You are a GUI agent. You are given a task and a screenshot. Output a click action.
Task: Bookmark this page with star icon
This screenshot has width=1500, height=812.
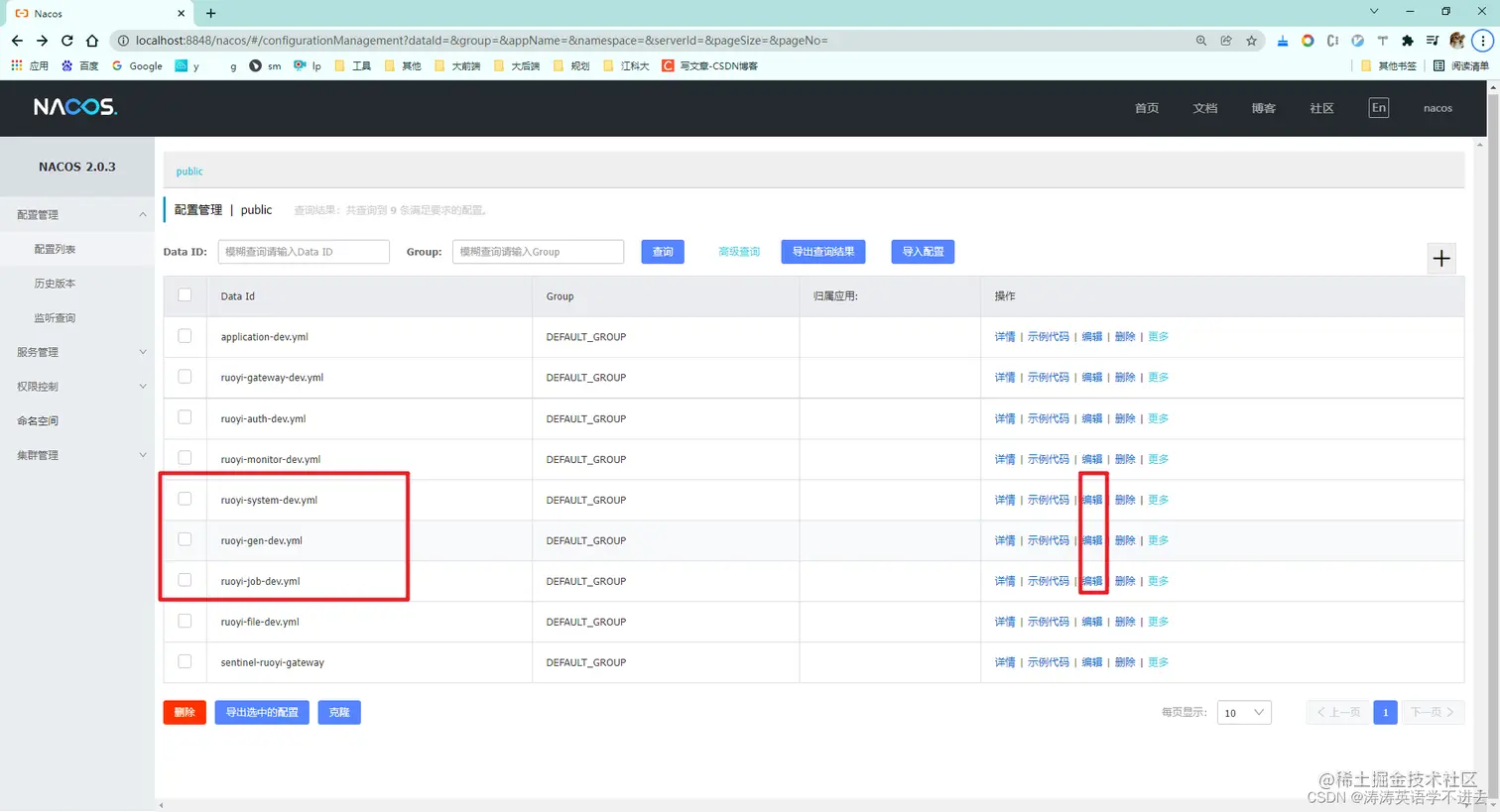click(x=1252, y=41)
